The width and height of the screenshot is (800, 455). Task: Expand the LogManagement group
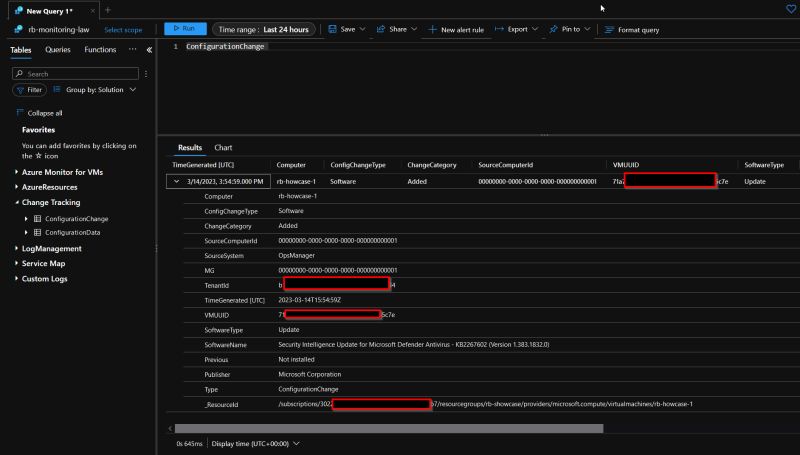[16, 248]
